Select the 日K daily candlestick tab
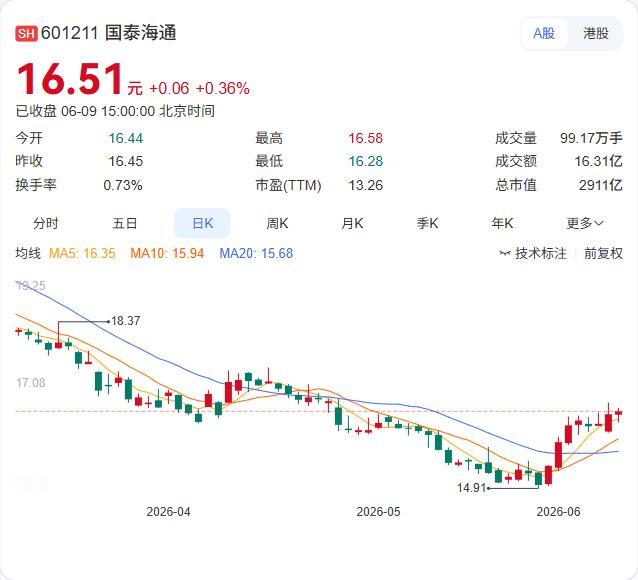Image resolution: width=638 pixels, height=580 pixels. (202, 223)
